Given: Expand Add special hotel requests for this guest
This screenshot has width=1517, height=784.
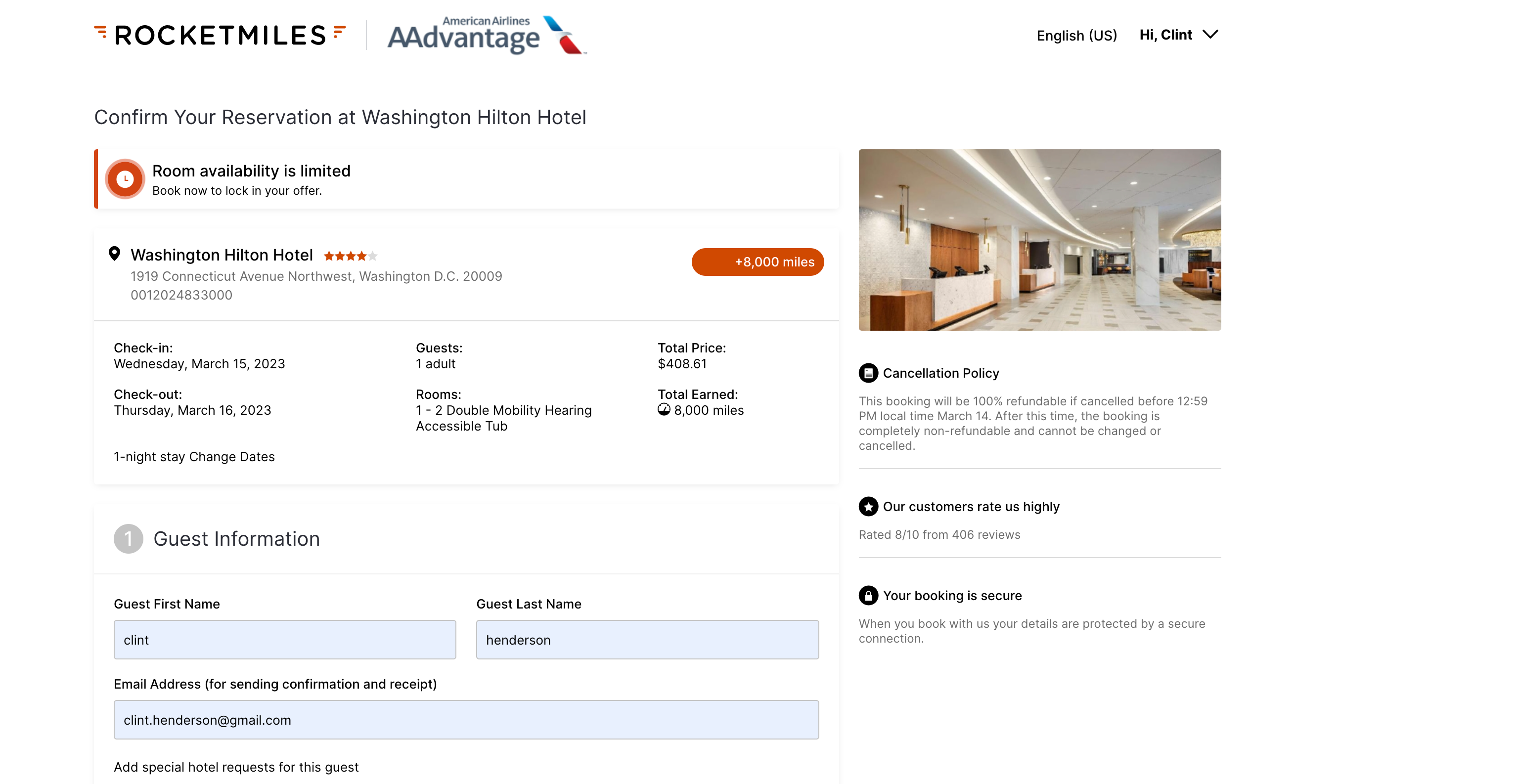Looking at the screenshot, I should 235,767.
